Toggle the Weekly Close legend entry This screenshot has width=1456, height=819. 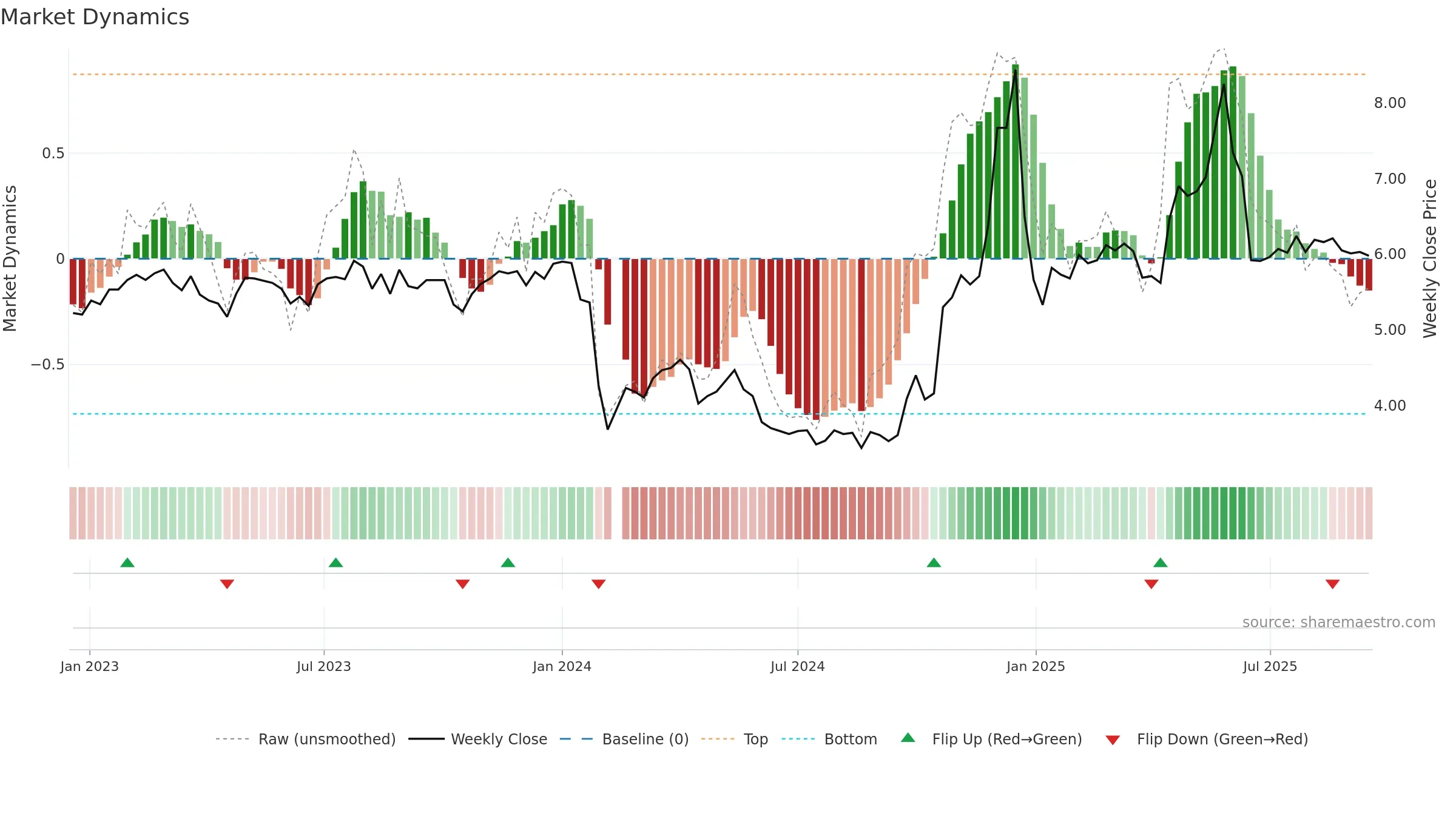coord(478,740)
